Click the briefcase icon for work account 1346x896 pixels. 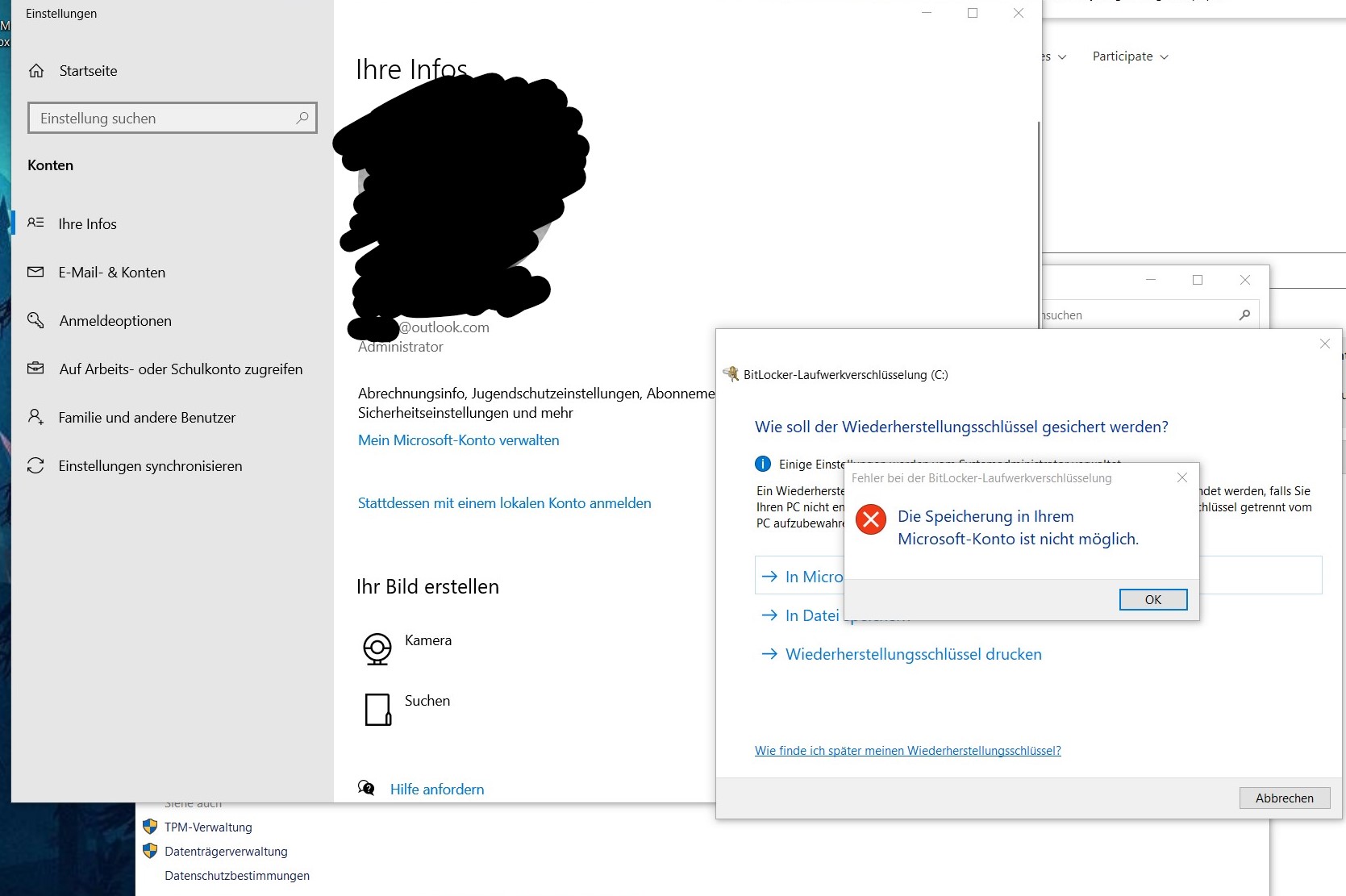(35, 368)
